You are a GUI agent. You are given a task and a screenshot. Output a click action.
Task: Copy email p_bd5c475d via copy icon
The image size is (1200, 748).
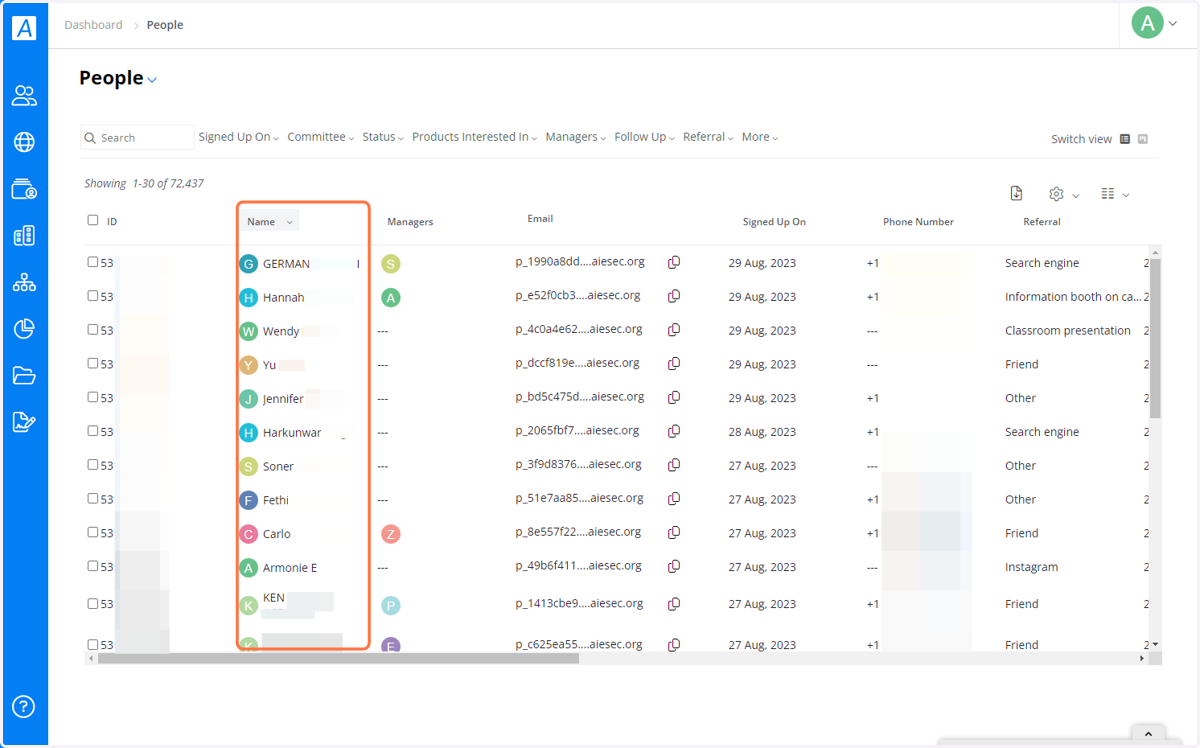pos(674,398)
